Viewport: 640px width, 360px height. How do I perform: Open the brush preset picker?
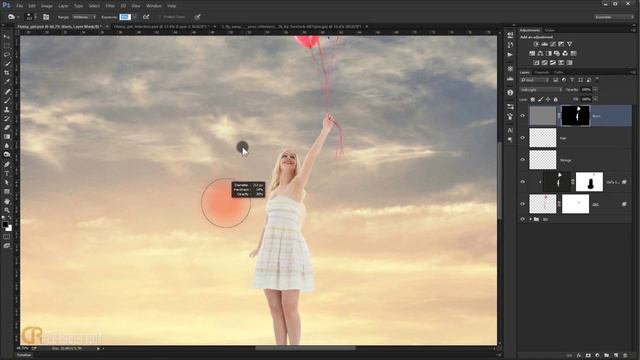pos(31,17)
